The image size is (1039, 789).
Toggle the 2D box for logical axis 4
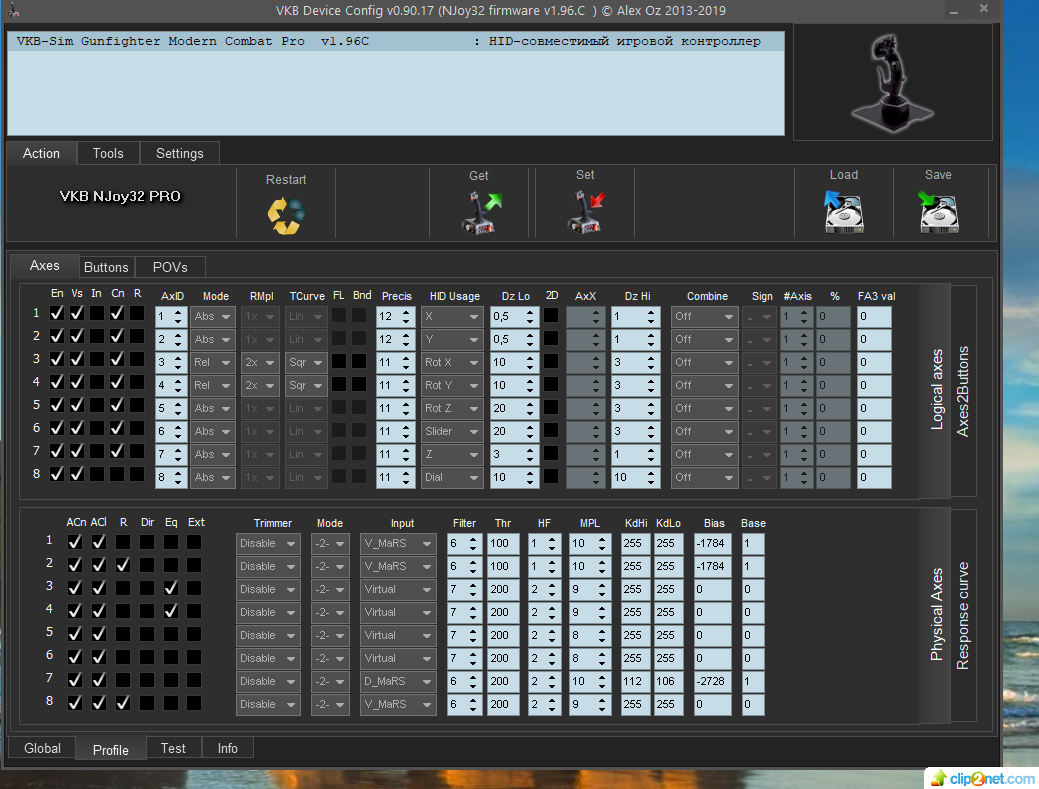pos(551,384)
